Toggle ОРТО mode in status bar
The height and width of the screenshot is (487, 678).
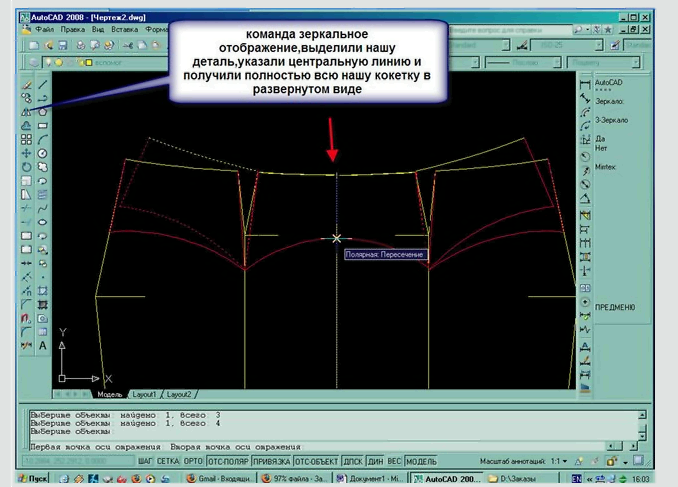[x=194, y=462]
